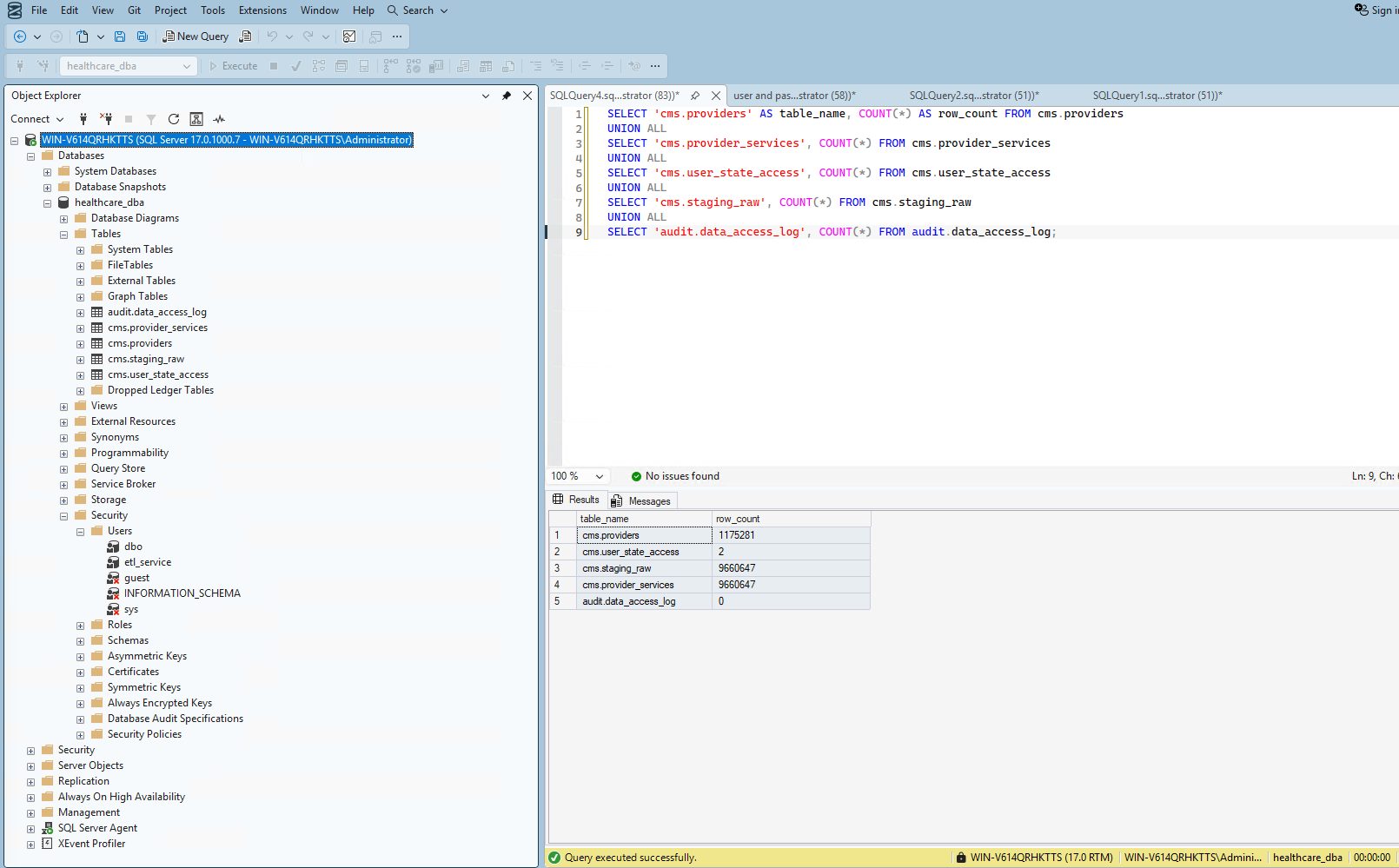Viewport: 1399px width, 868px height.
Task: Click the Results tab
Action: [576, 500]
